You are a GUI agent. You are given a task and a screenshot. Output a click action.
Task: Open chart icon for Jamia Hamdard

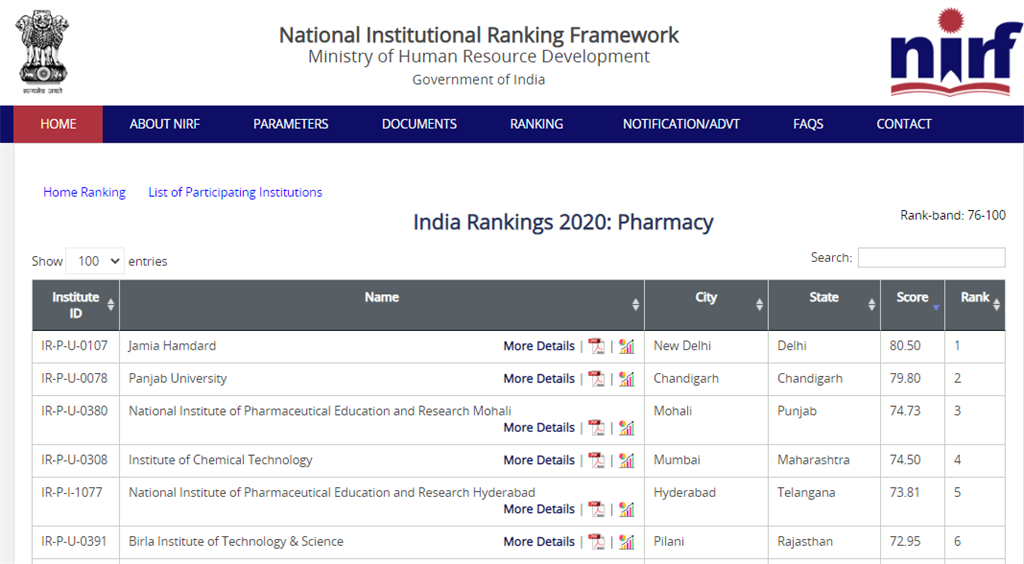pyautogui.click(x=627, y=346)
